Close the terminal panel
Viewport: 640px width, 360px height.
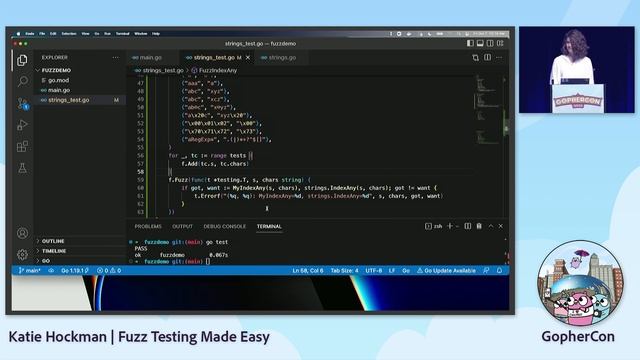[x=501, y=226]
